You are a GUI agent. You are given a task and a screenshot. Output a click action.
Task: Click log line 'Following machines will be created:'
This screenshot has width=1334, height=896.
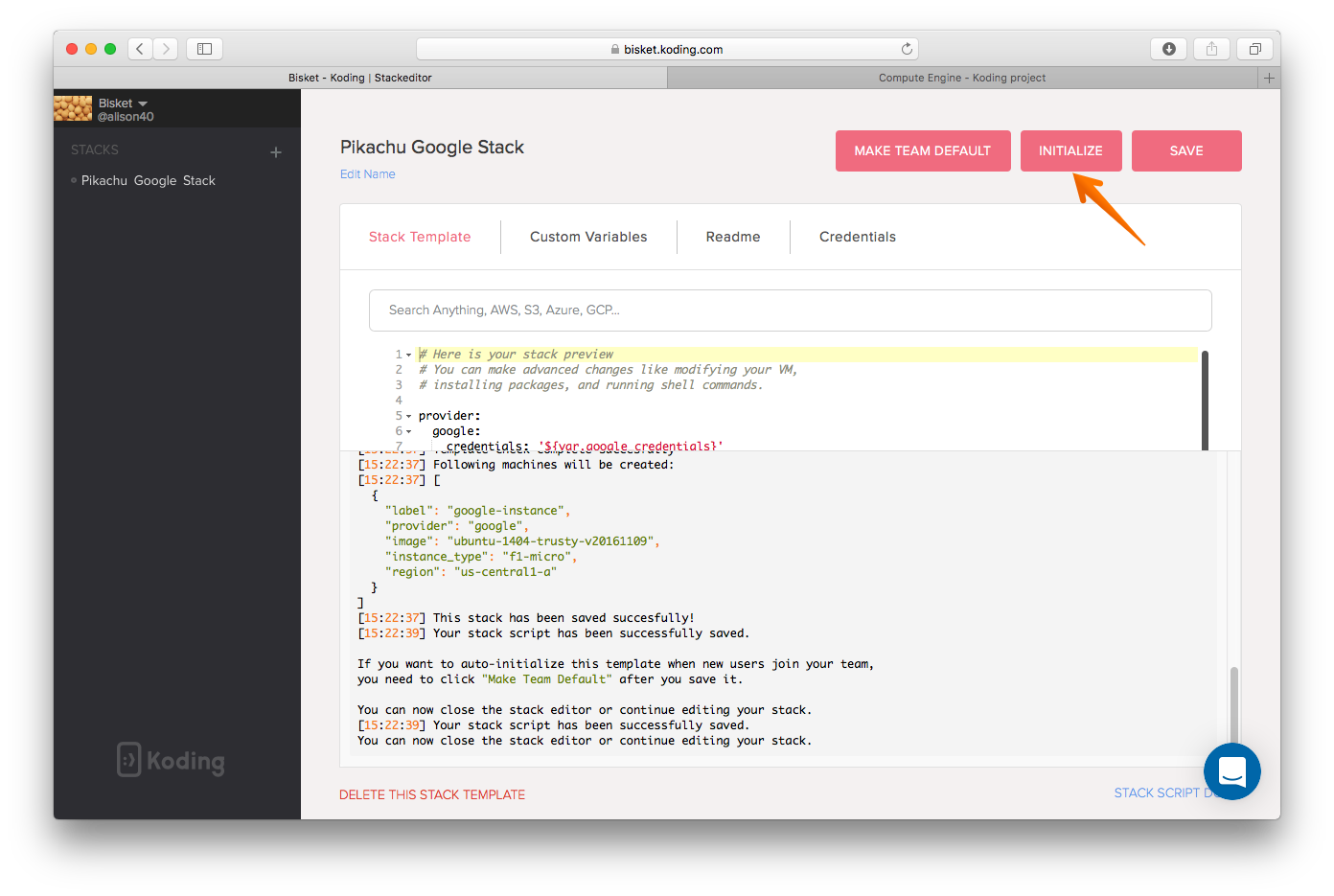point(554,465)
